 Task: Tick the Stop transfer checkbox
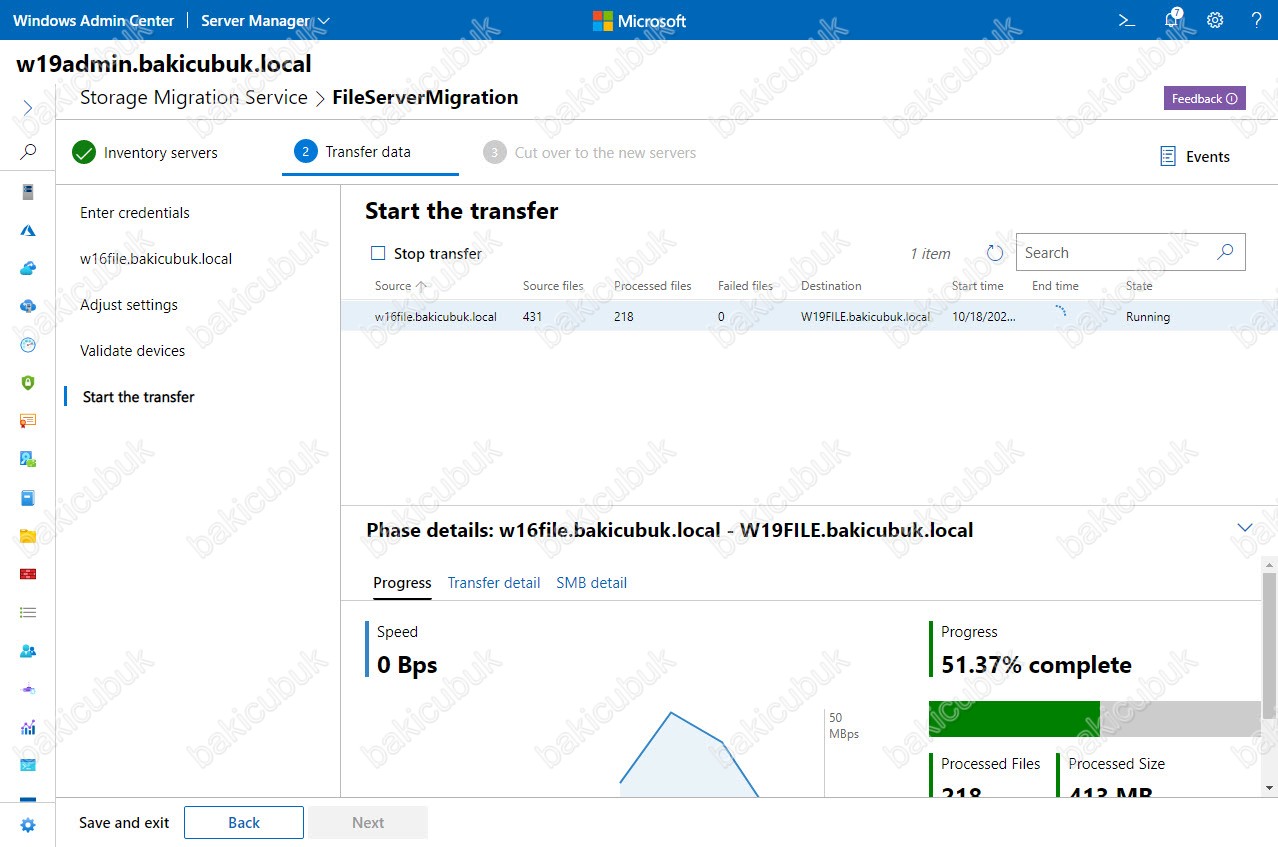click(x=378, y=253)
